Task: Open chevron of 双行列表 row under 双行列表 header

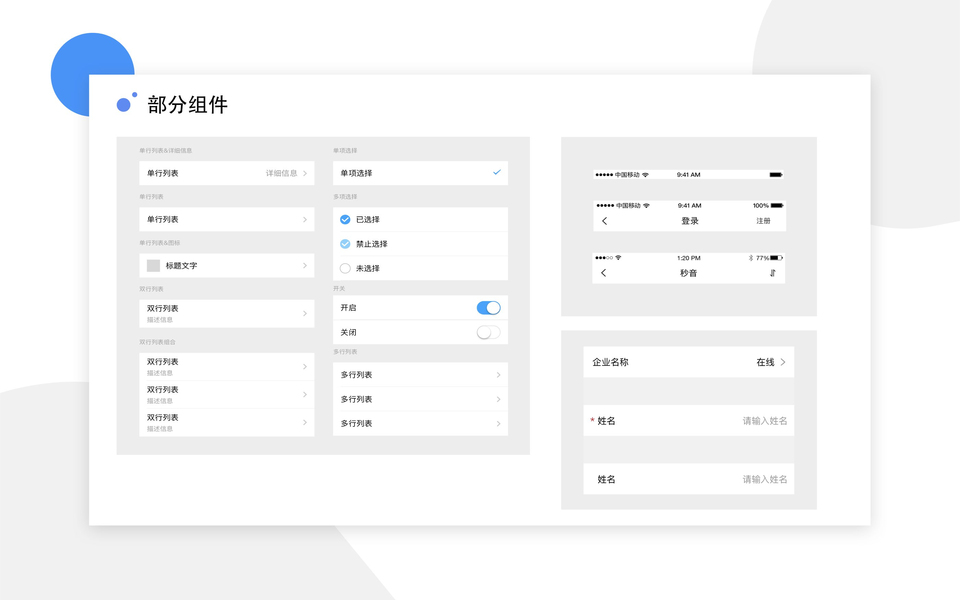Action: coord(305,313)
